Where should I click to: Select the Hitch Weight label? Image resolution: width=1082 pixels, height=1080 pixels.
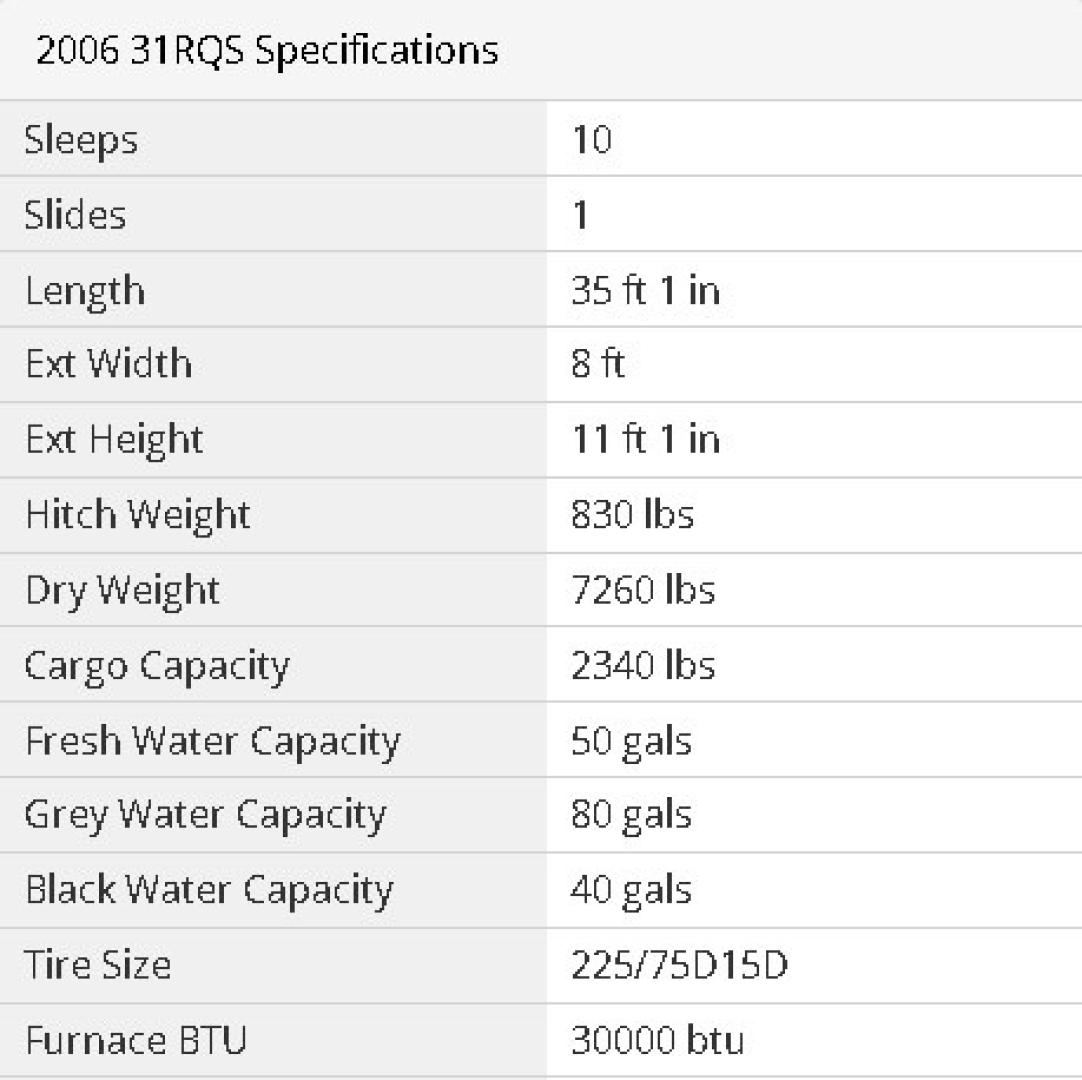pyautogui.click(x=138, y=516)
